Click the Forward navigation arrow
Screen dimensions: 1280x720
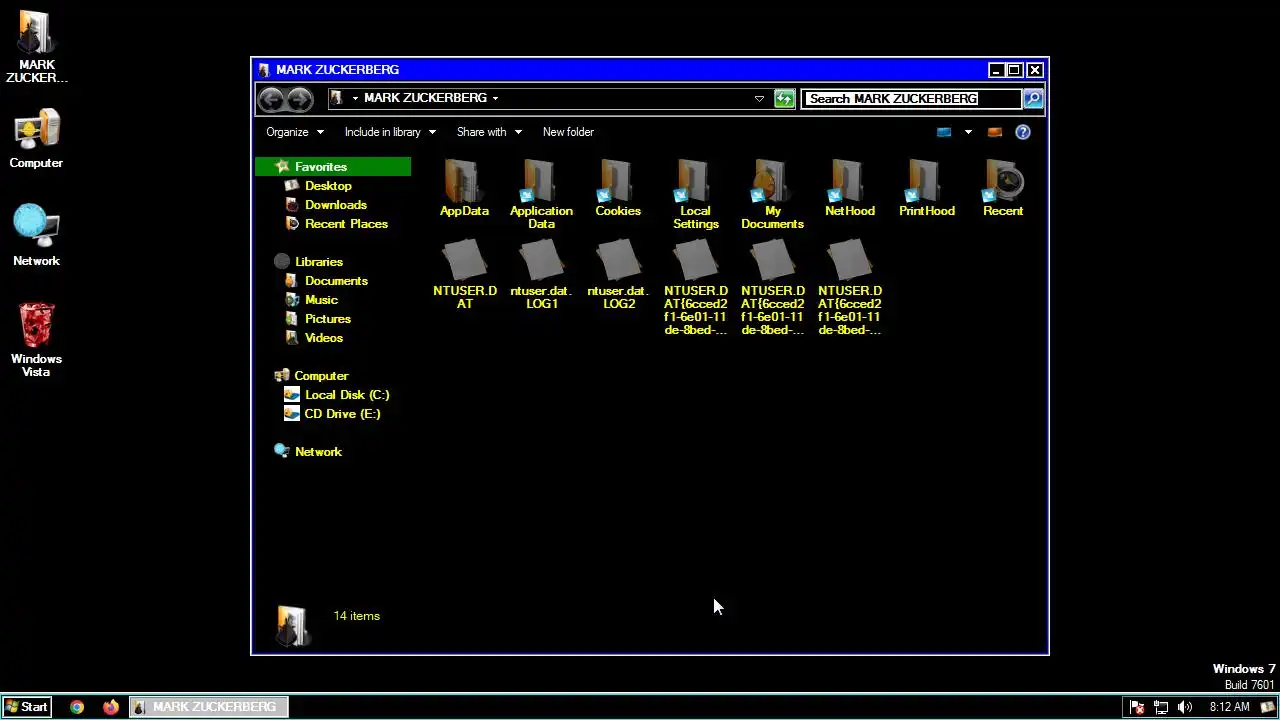pos(299,98)
